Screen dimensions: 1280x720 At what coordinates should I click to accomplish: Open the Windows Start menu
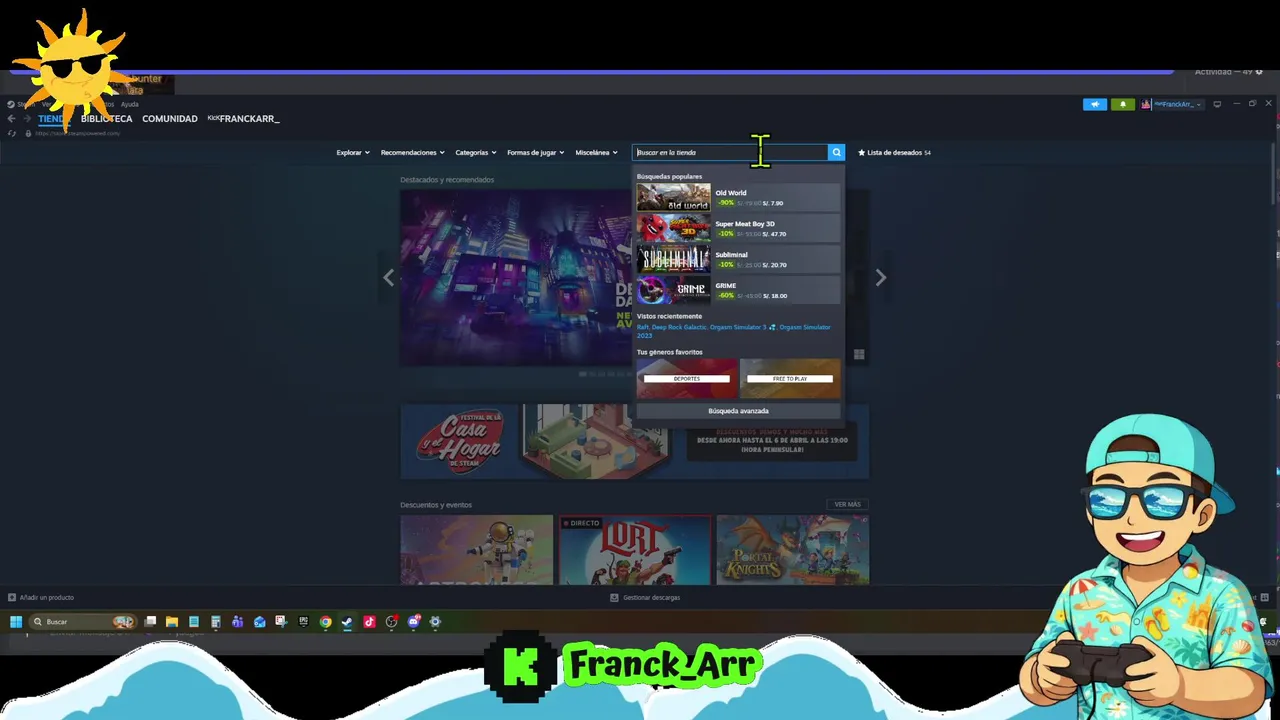coord(16,622)
